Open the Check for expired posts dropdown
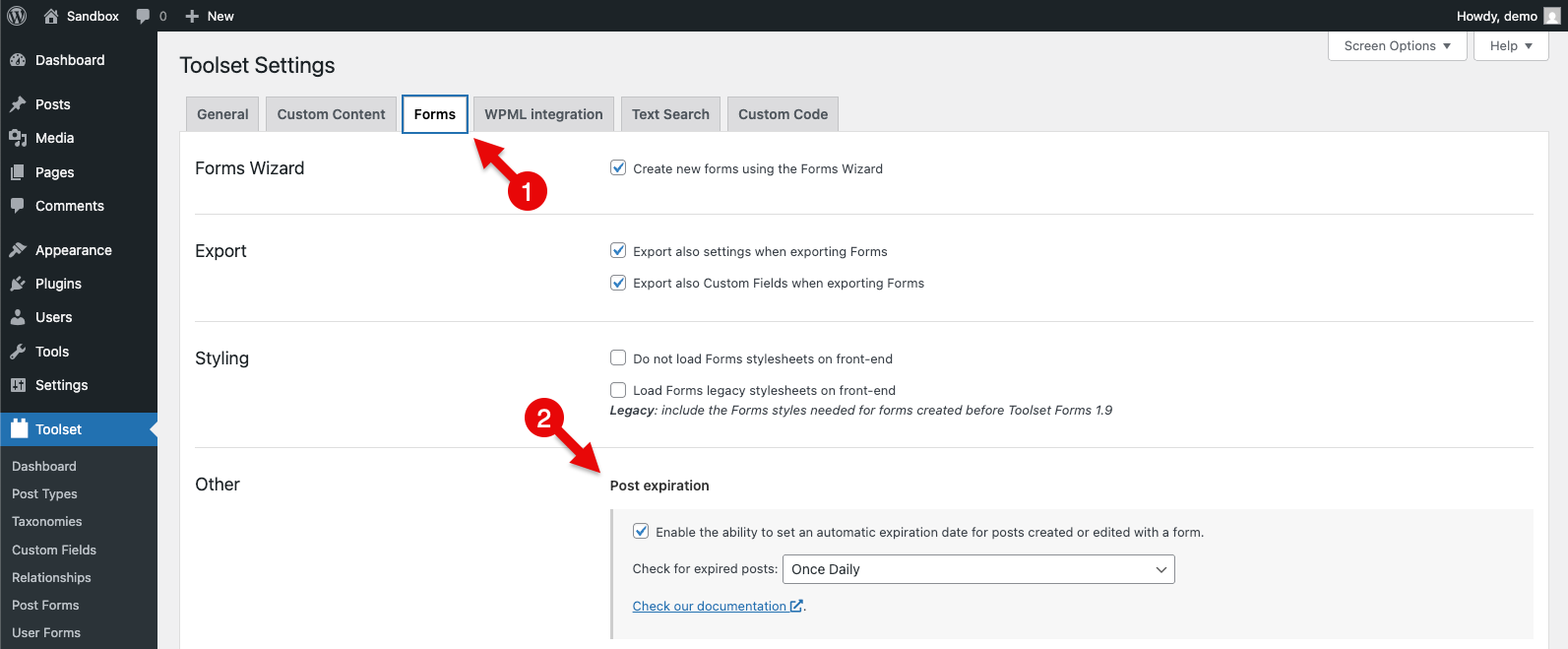The height and width of the screenshot is (649, 1568). coord(978,569)
